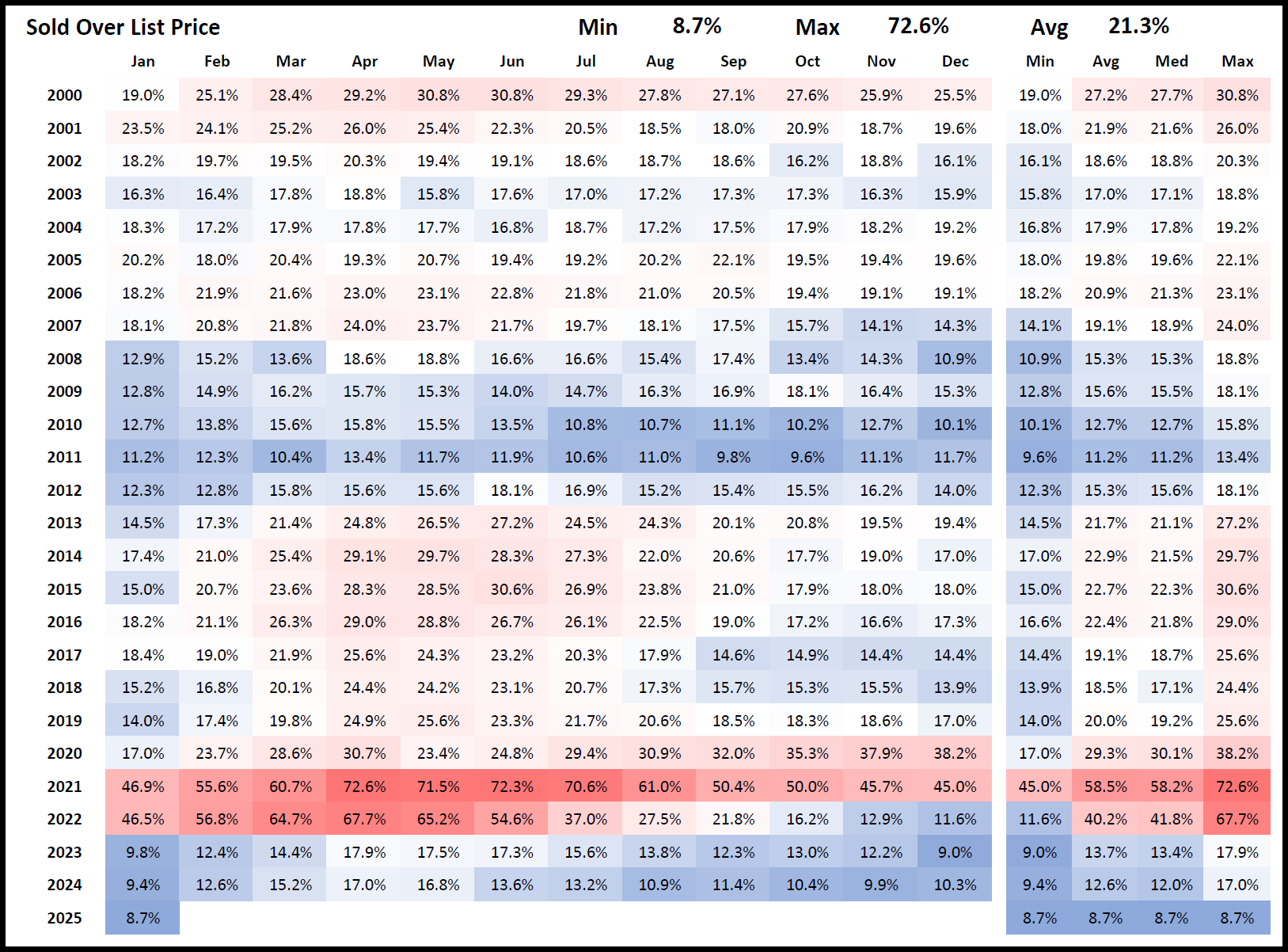Select the January 2025 cell showing 8.7%
Viewport: 1288px width, 952px height.
click(142, 918)
